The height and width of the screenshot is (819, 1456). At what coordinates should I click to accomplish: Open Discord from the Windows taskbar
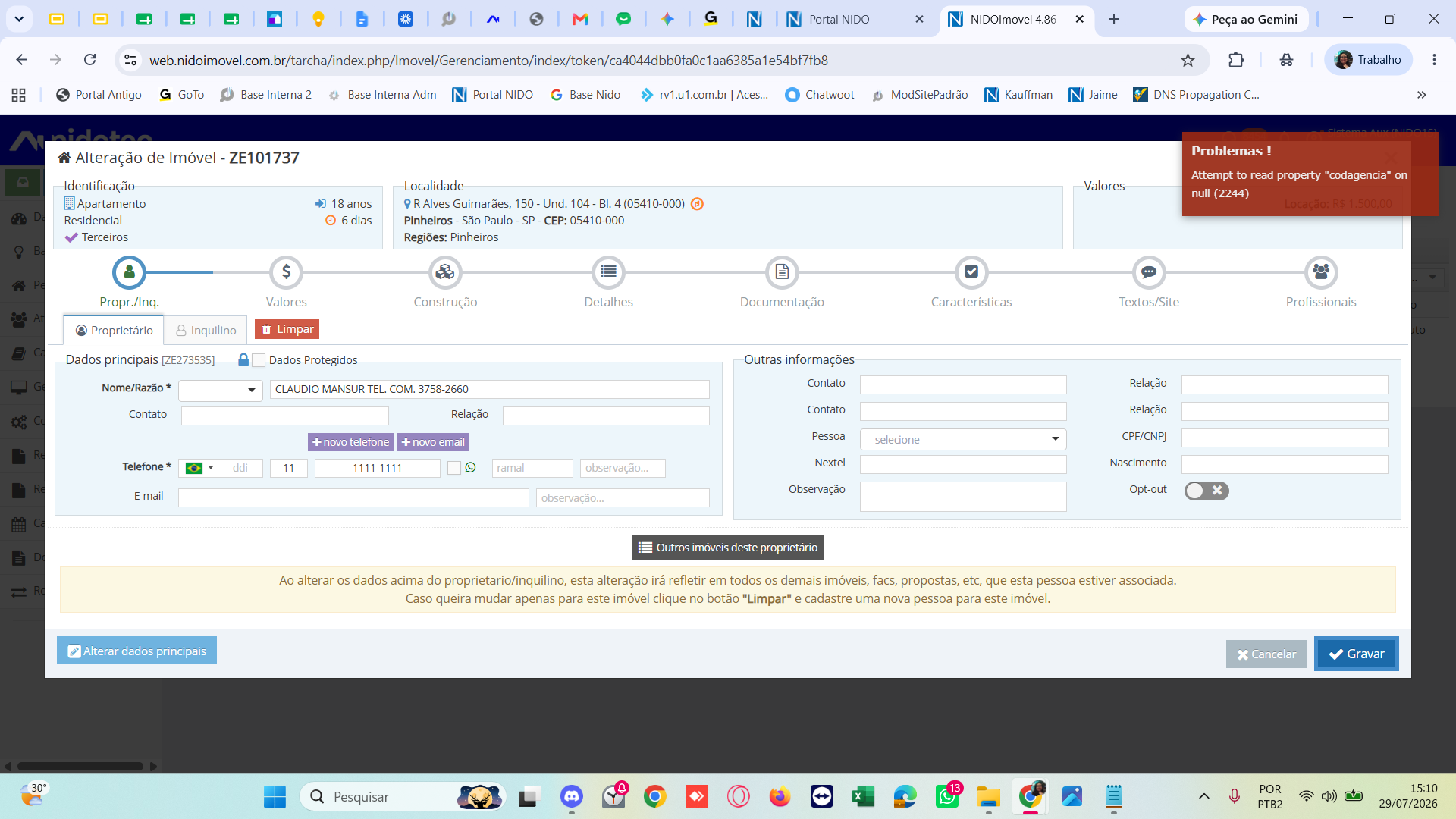click(571, 796)
